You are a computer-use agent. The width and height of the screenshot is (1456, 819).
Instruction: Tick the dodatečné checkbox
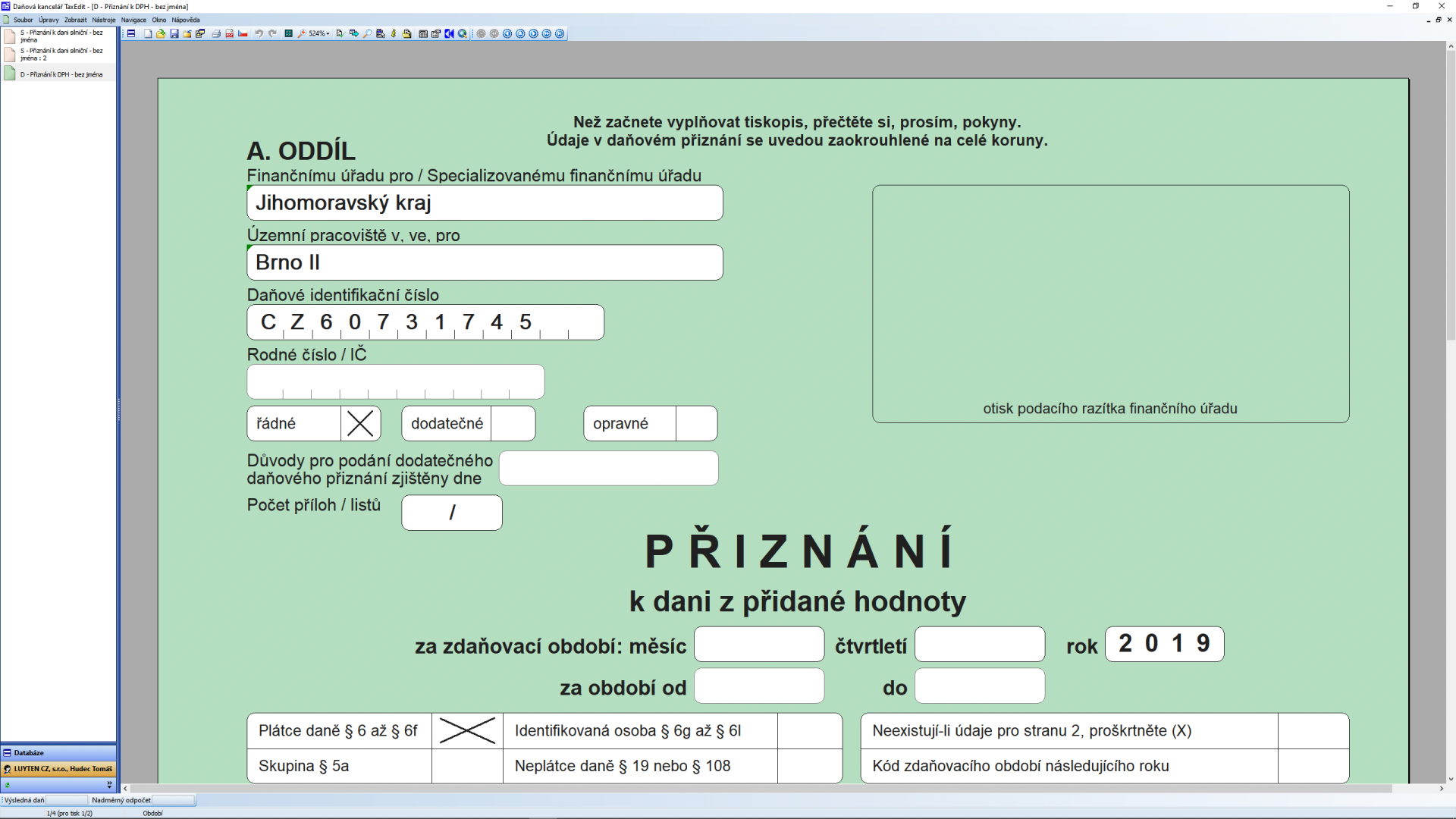513,423
